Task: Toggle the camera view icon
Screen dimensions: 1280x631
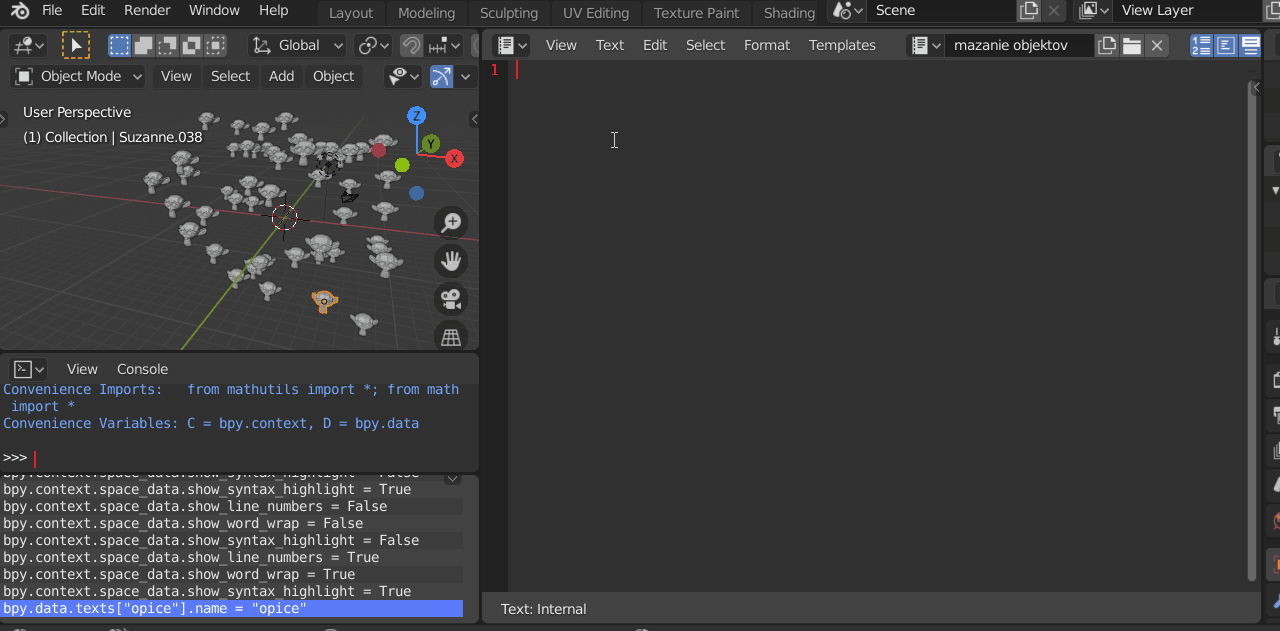Action: 451,299
